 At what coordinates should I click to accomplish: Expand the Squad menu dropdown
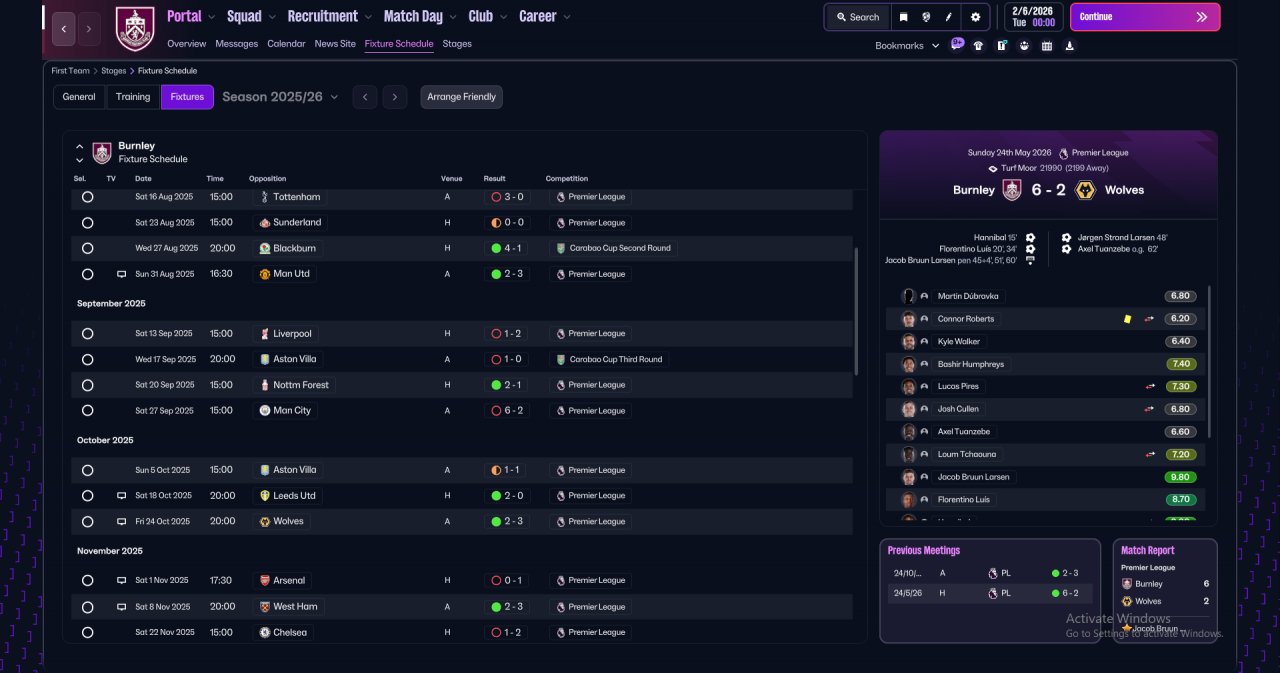(x=272, y=17)
